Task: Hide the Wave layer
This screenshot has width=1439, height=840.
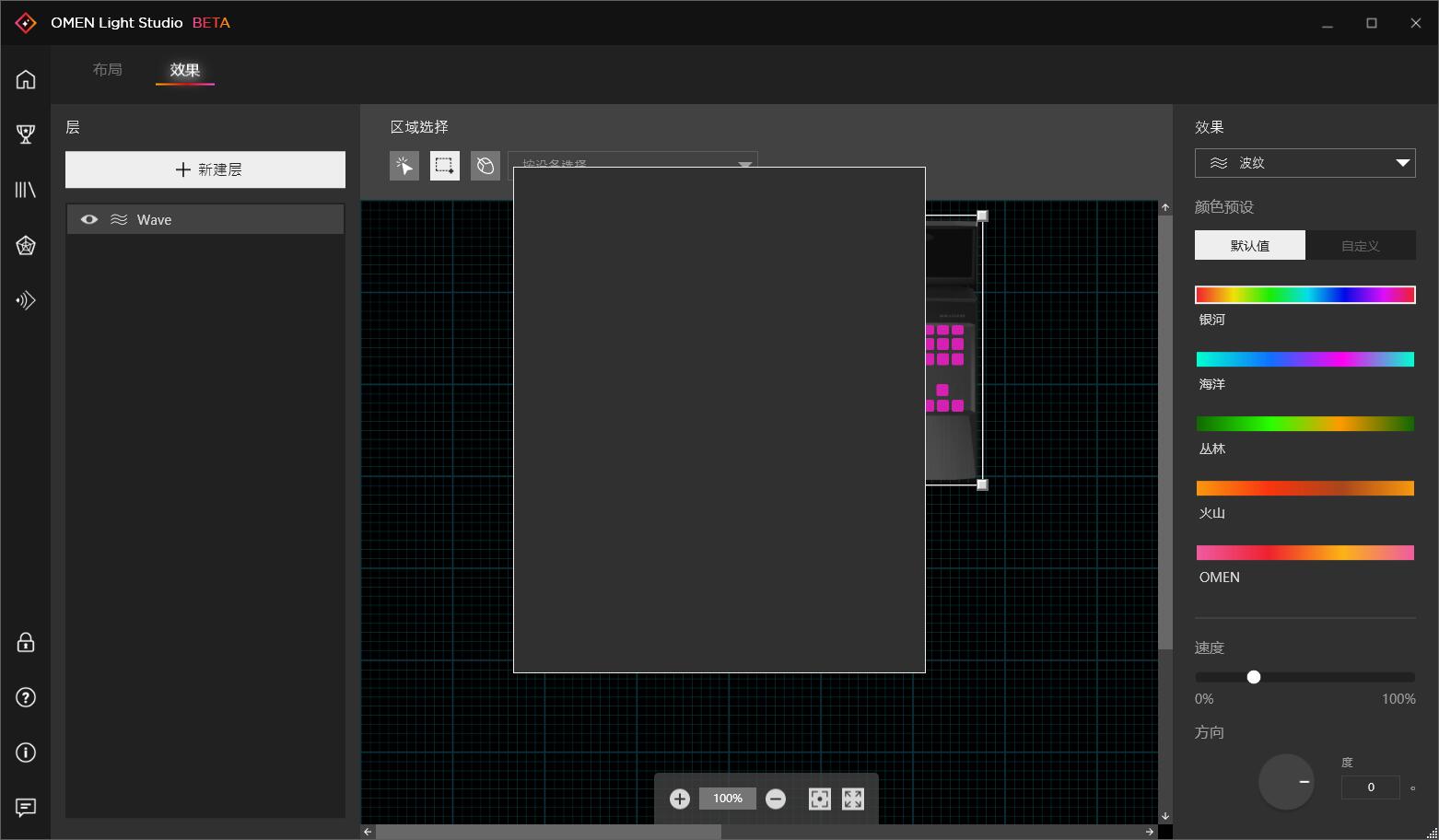Action: [x=88, y=219]
